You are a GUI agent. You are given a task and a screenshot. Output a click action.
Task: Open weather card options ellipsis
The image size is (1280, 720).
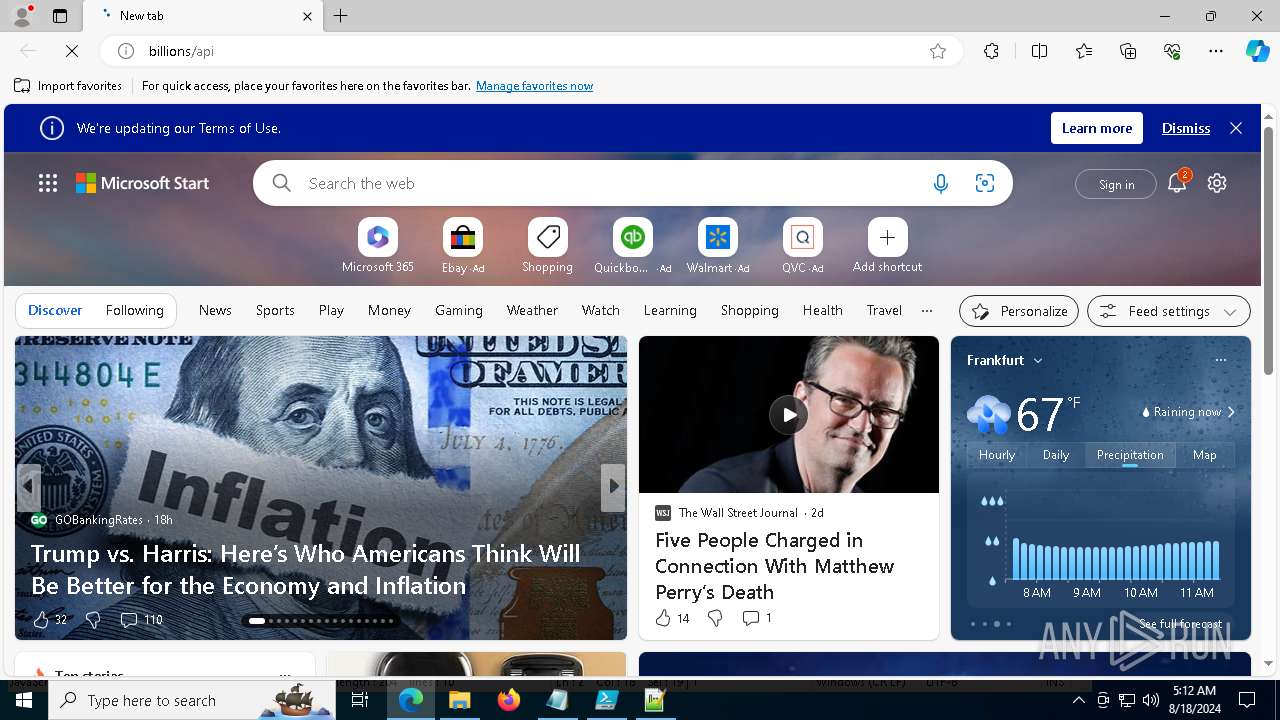[1220, 360]
